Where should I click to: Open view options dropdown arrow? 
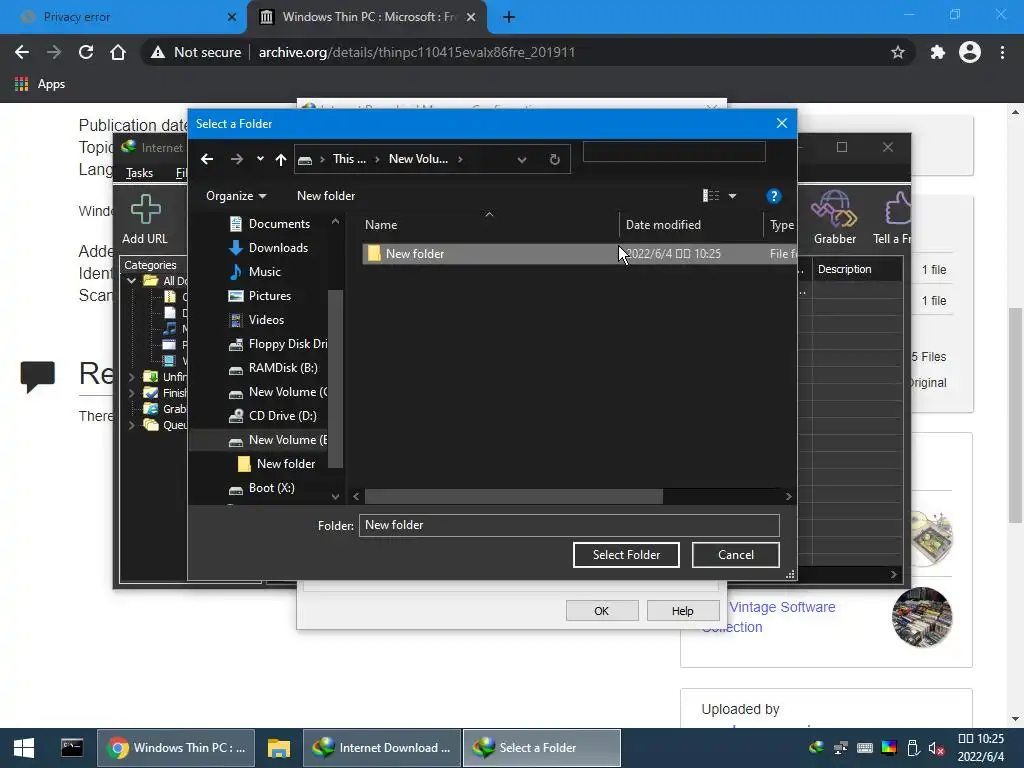click(733, 196)
